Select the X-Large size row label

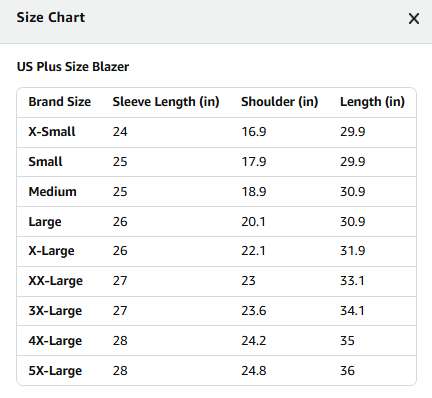51,251
